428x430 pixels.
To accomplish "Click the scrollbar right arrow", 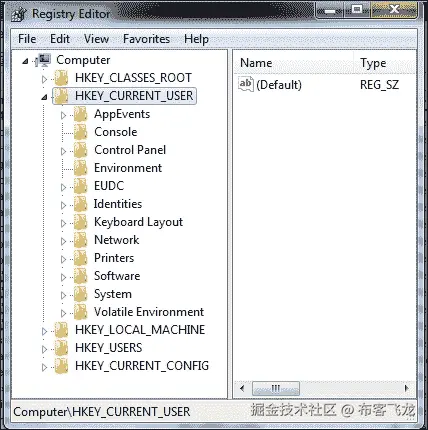I will (x=406, y=388).
